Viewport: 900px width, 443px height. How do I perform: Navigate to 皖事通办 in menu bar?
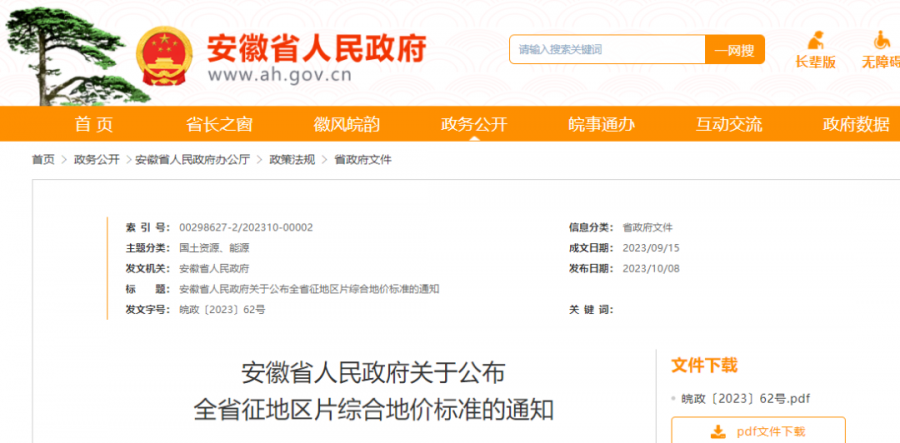(601, 124)
